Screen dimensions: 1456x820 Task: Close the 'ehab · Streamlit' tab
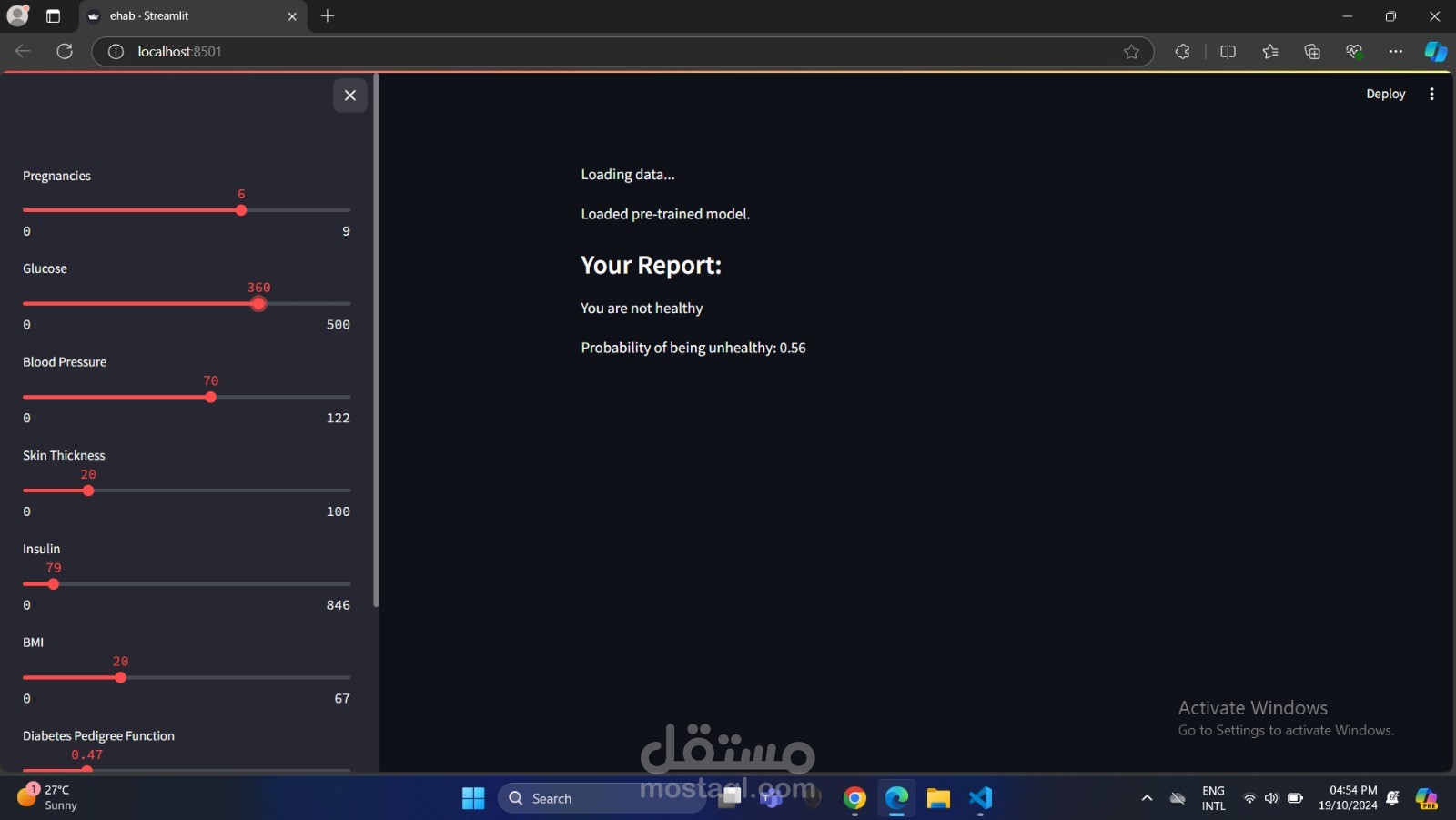tap(292, 16)
